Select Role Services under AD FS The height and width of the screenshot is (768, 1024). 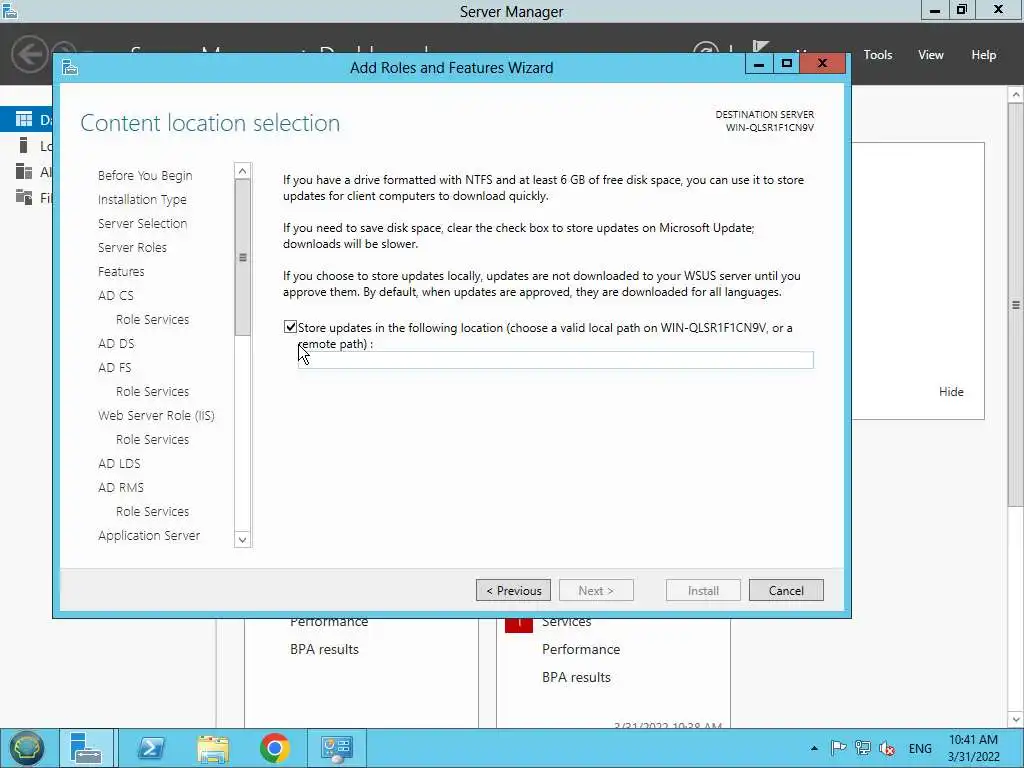coord(153,391)
